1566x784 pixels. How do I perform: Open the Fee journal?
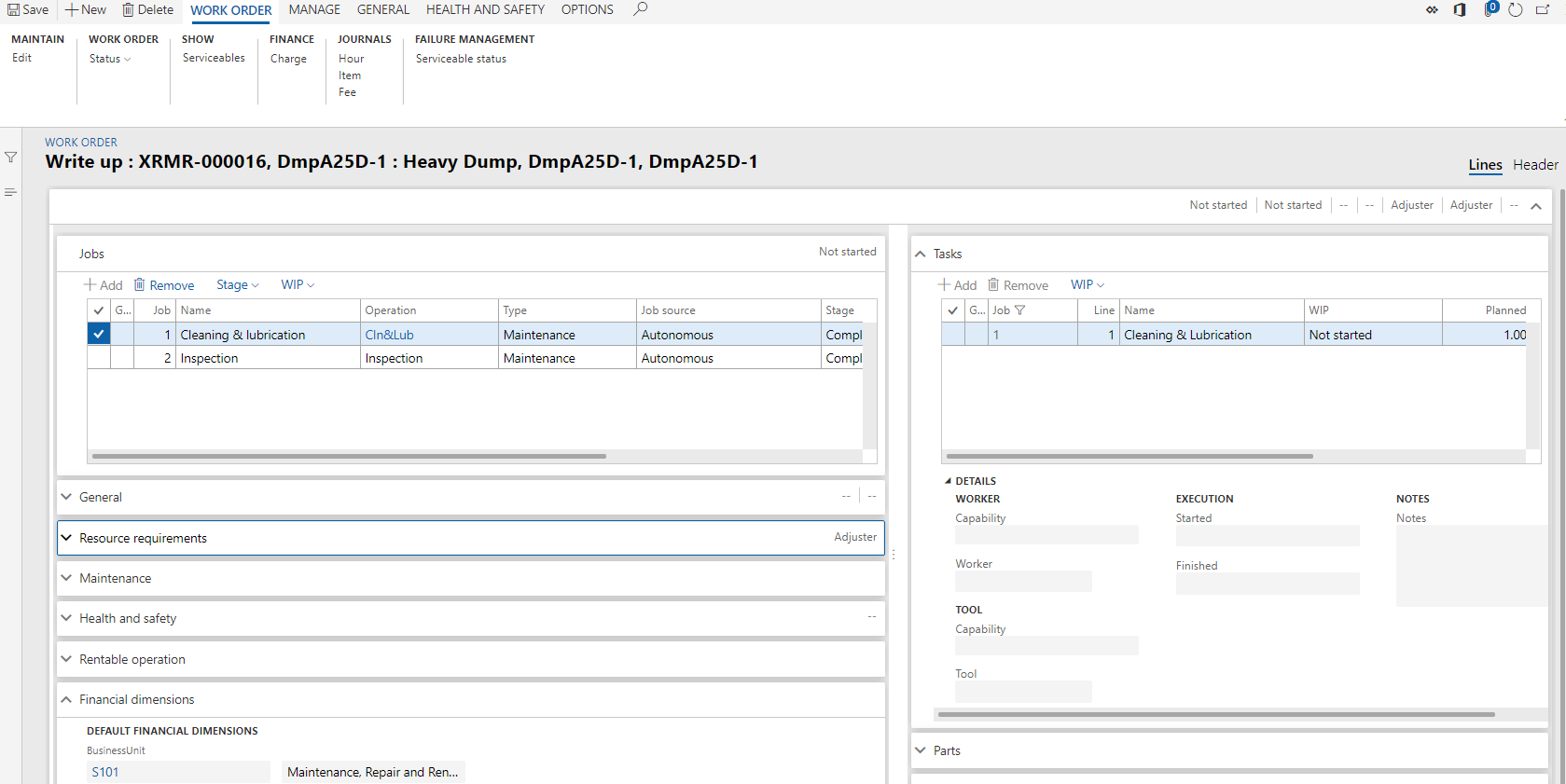pyautogui.click(x=347, y=92)
